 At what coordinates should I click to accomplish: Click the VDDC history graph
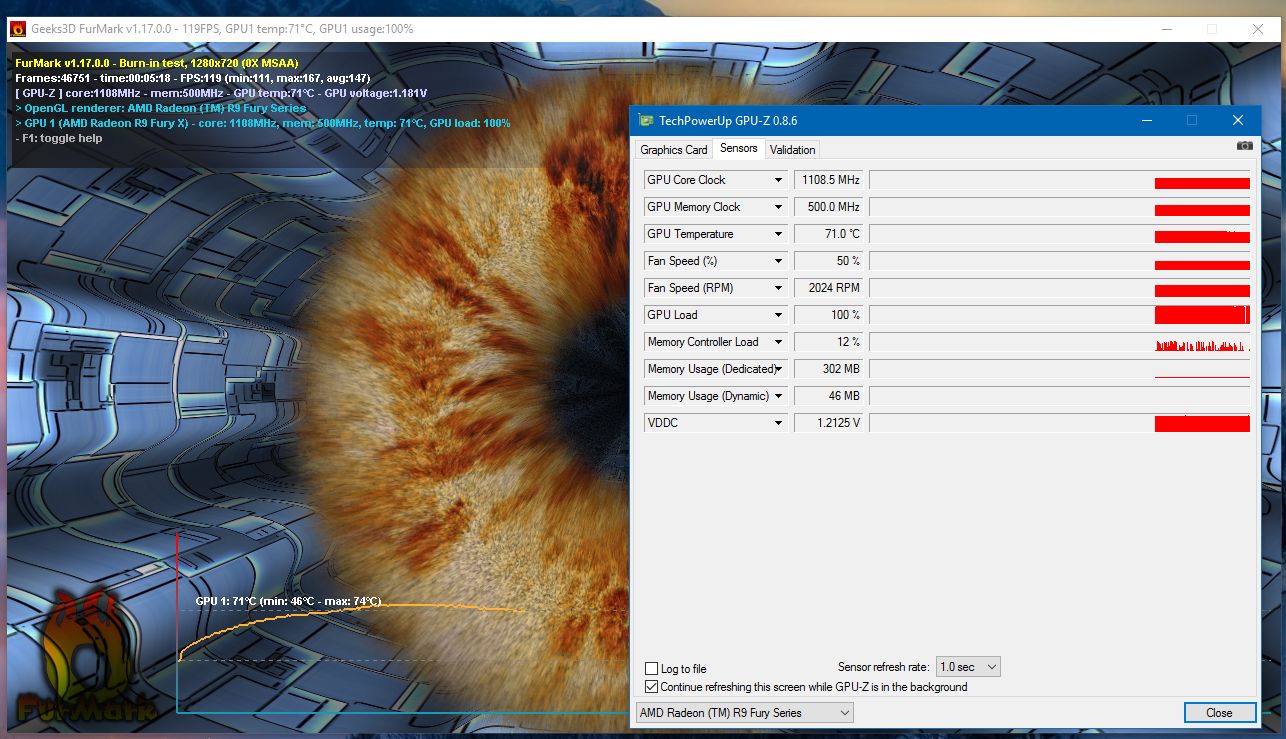click(1060, 423)
